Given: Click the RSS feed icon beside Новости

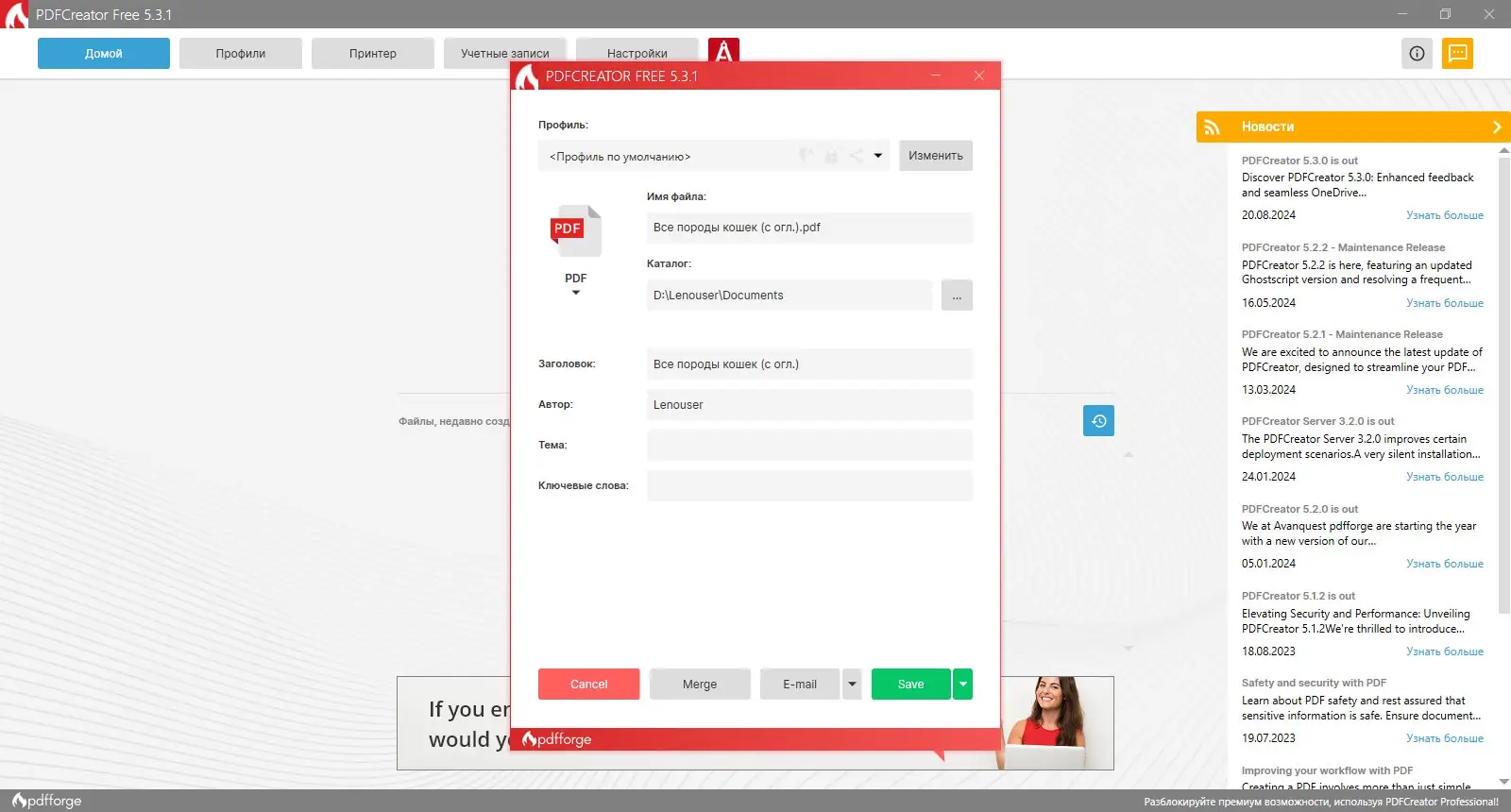Looking at the screenshot, I should click(x=1213, y=127).
